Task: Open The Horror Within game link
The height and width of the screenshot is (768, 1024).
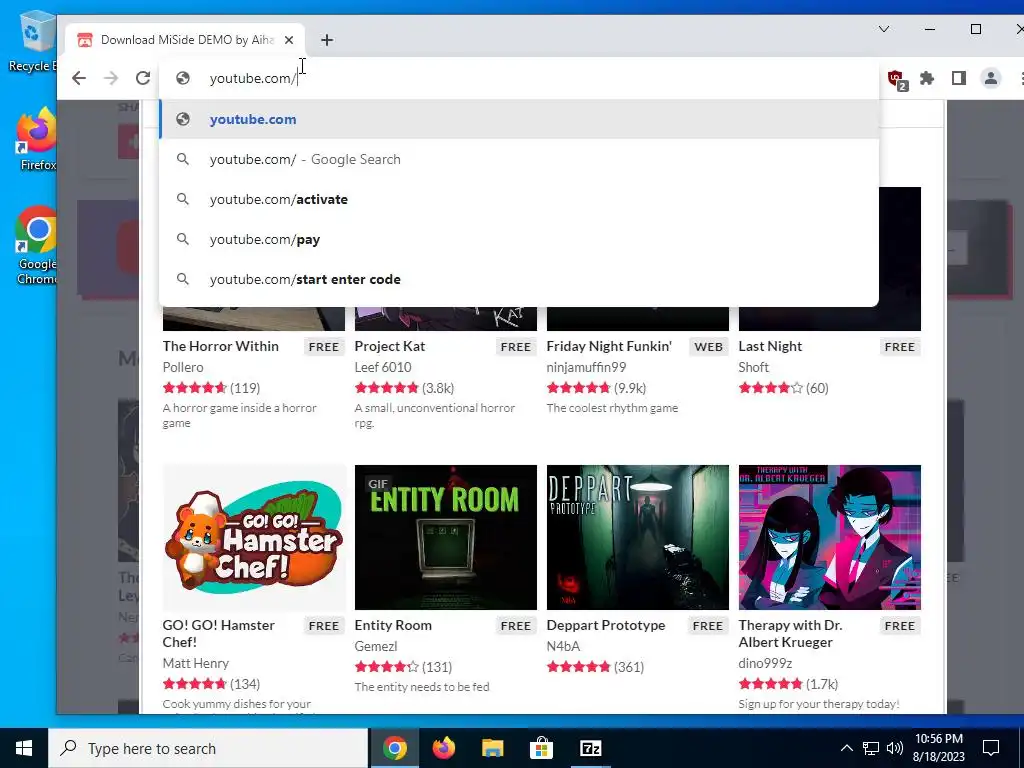Action: tap(221, 346)
